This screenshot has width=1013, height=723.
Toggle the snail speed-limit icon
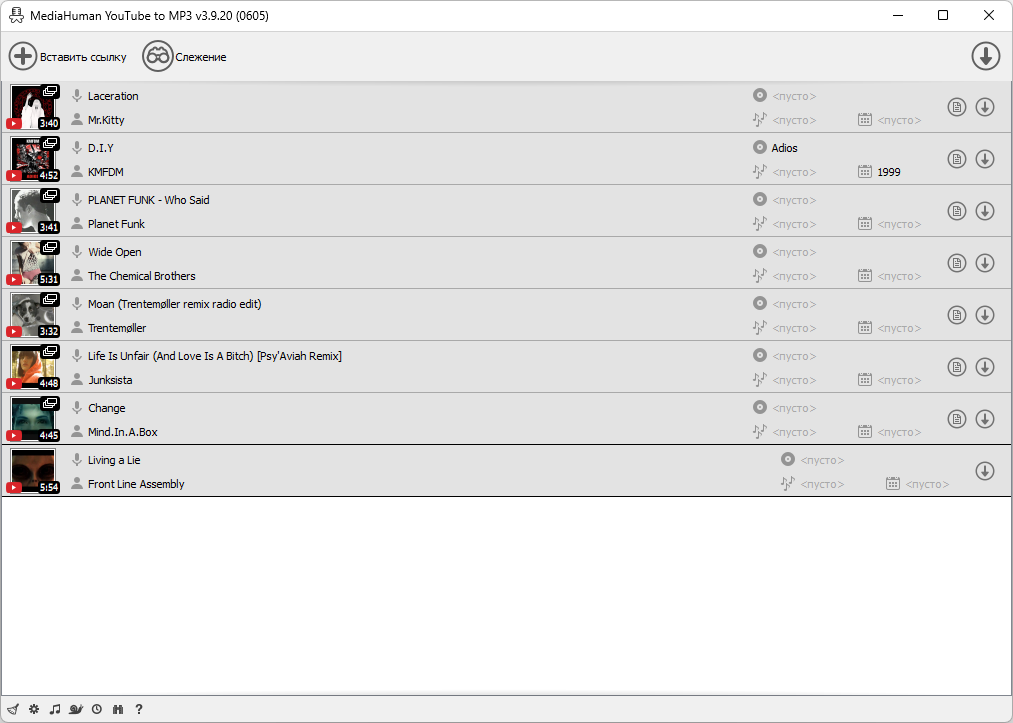(76, 709)
